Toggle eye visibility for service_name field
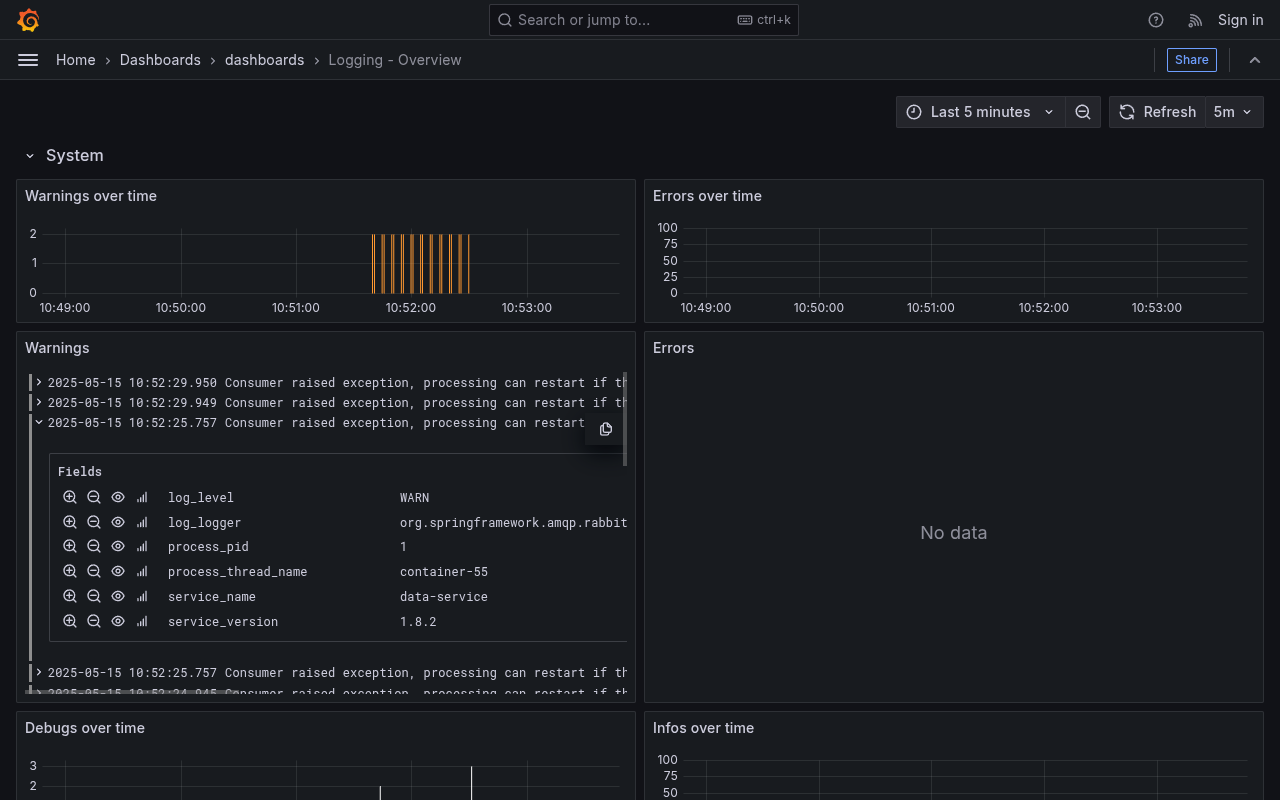 tap(118, 596)
